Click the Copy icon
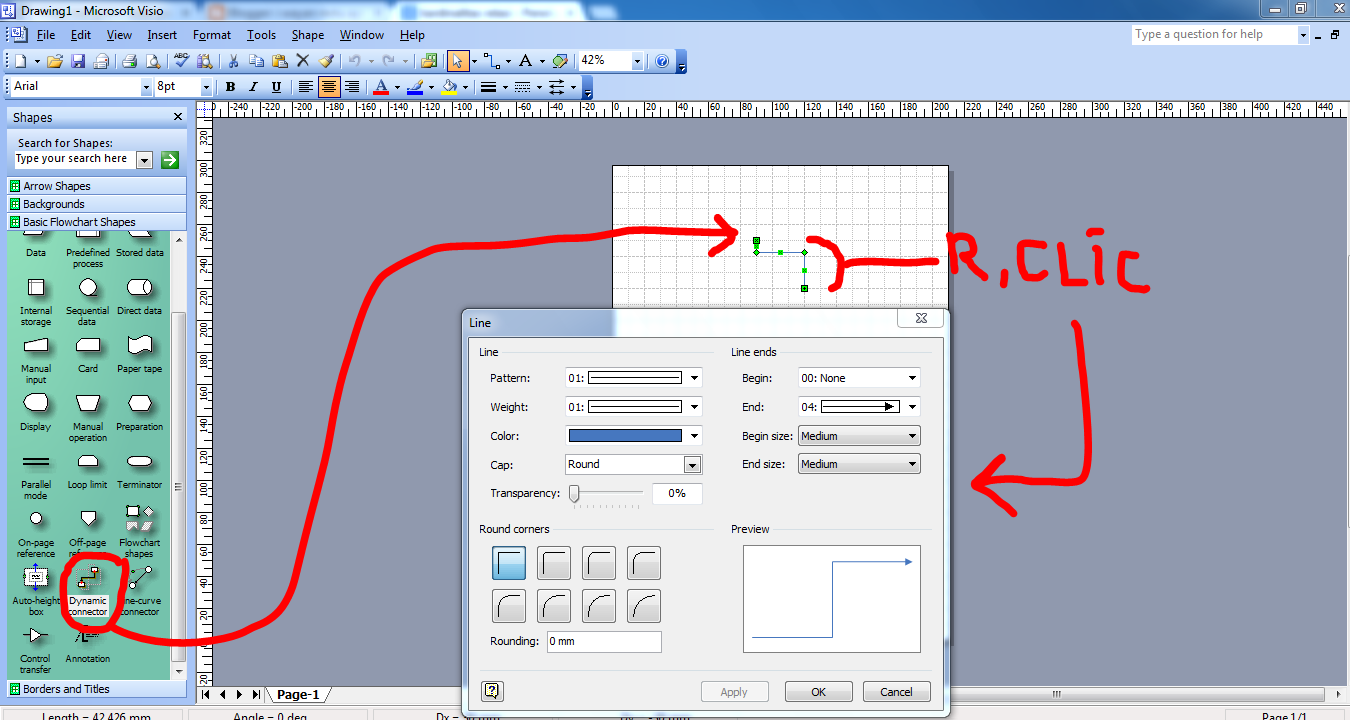The width and height of the screenshot is (1350, 720). (257, 61)
